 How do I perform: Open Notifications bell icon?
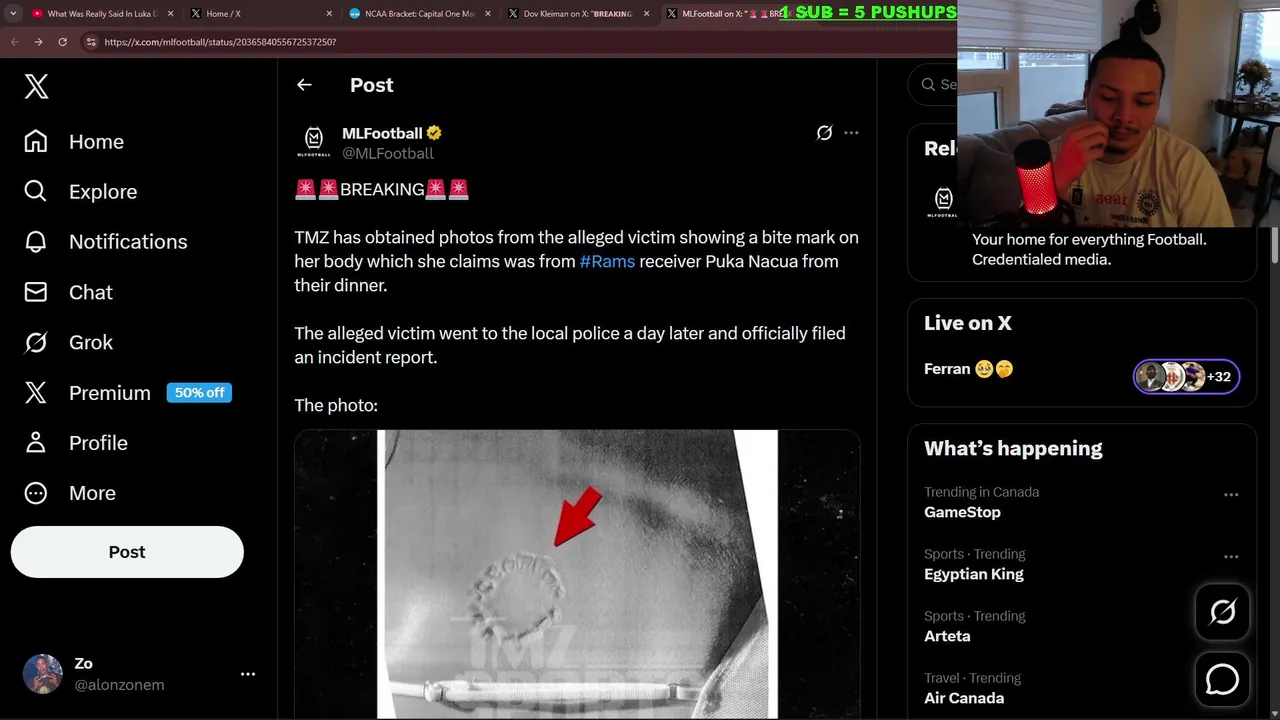pyautogui.click(x=36, y=242)
